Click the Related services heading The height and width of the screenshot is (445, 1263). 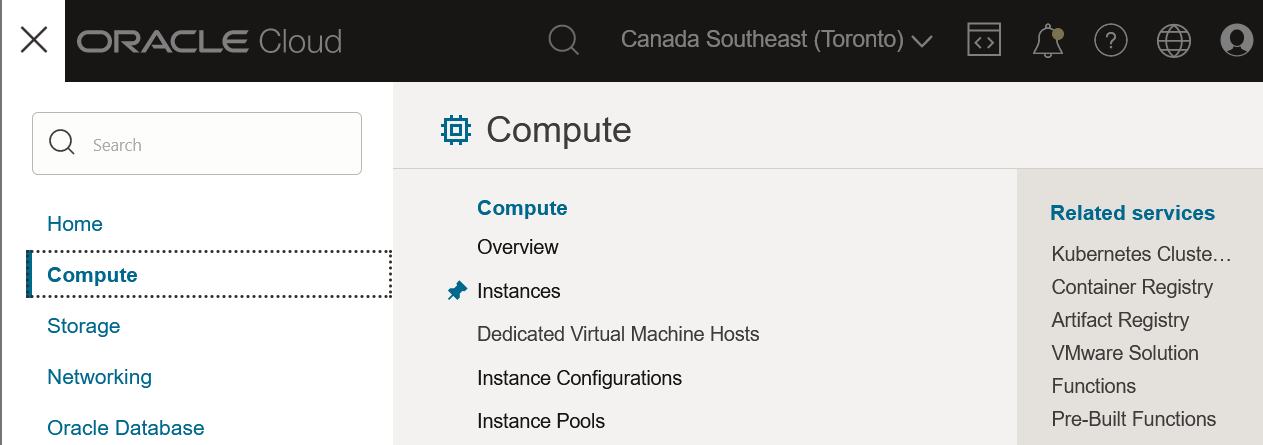point(1132,213)
